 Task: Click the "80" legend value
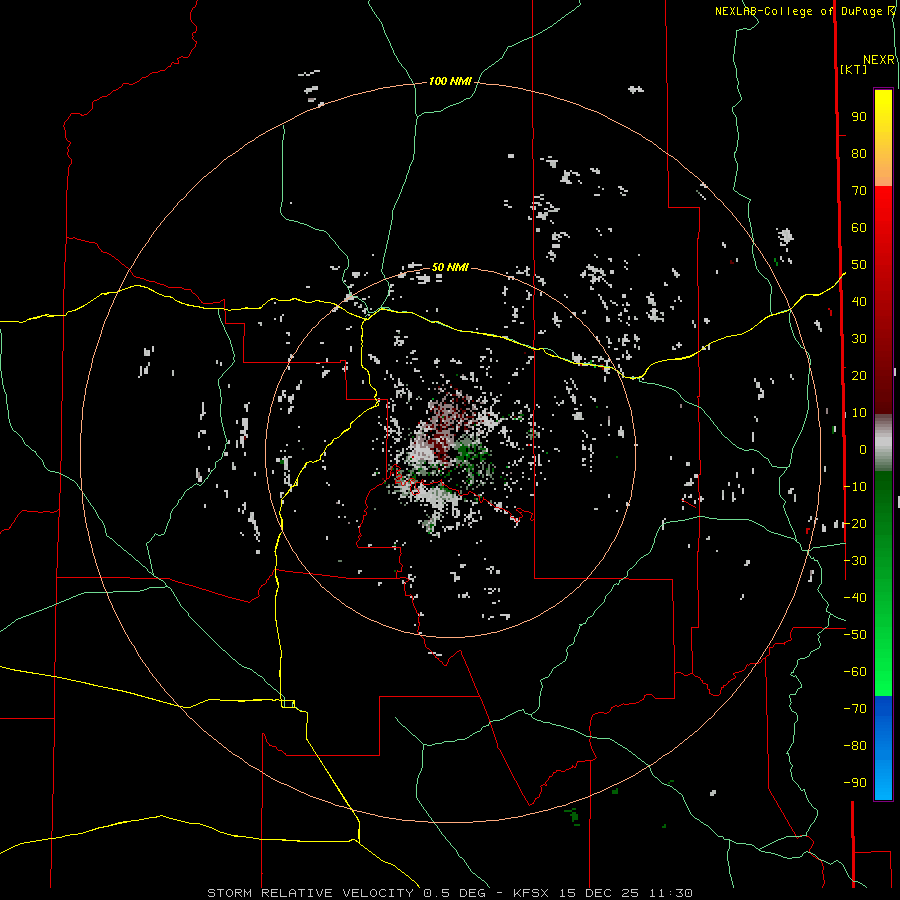(859, 153)
